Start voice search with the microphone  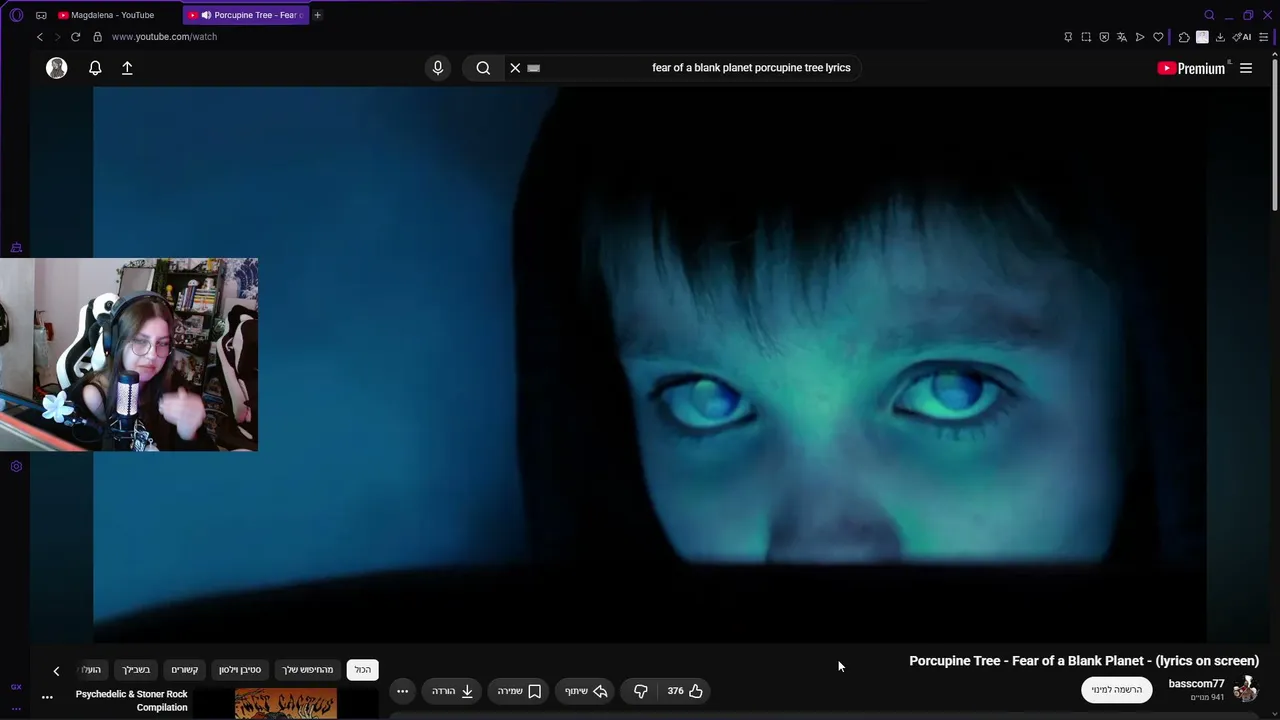click(437, 68)
